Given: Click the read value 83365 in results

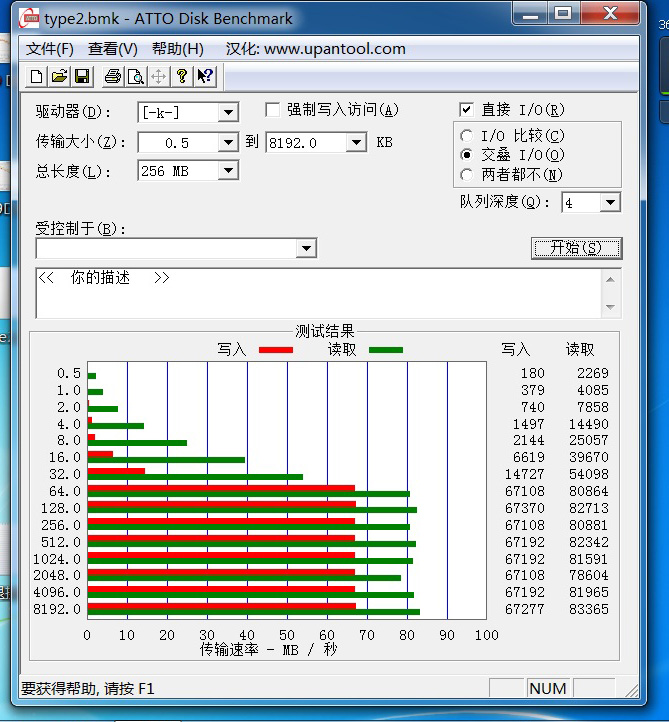Looking at the screenshot, I should pyautogui.click(x=589, y=609).
